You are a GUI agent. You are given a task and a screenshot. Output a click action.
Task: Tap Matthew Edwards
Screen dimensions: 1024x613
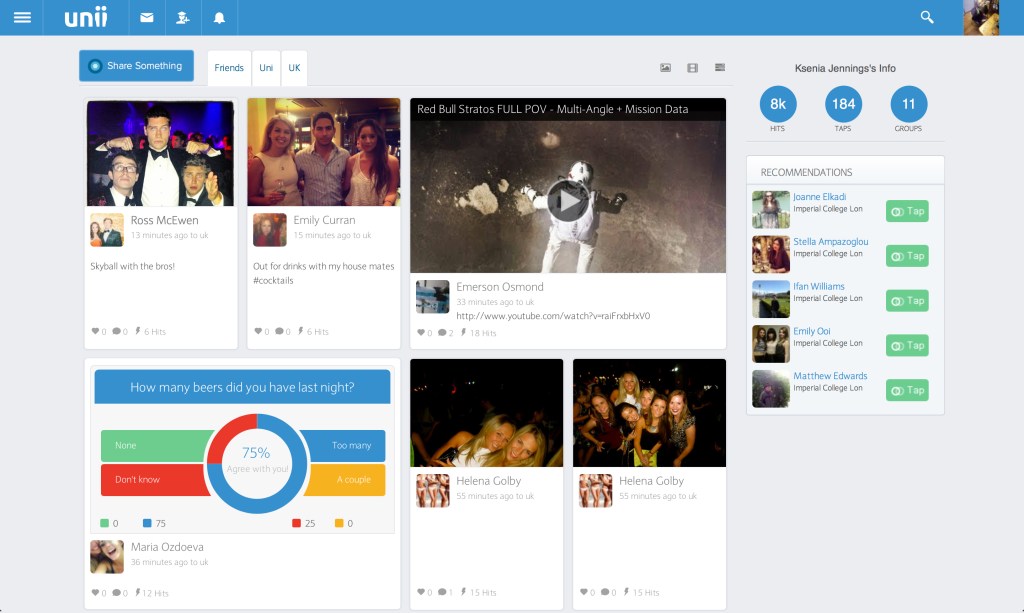point(907,390)
